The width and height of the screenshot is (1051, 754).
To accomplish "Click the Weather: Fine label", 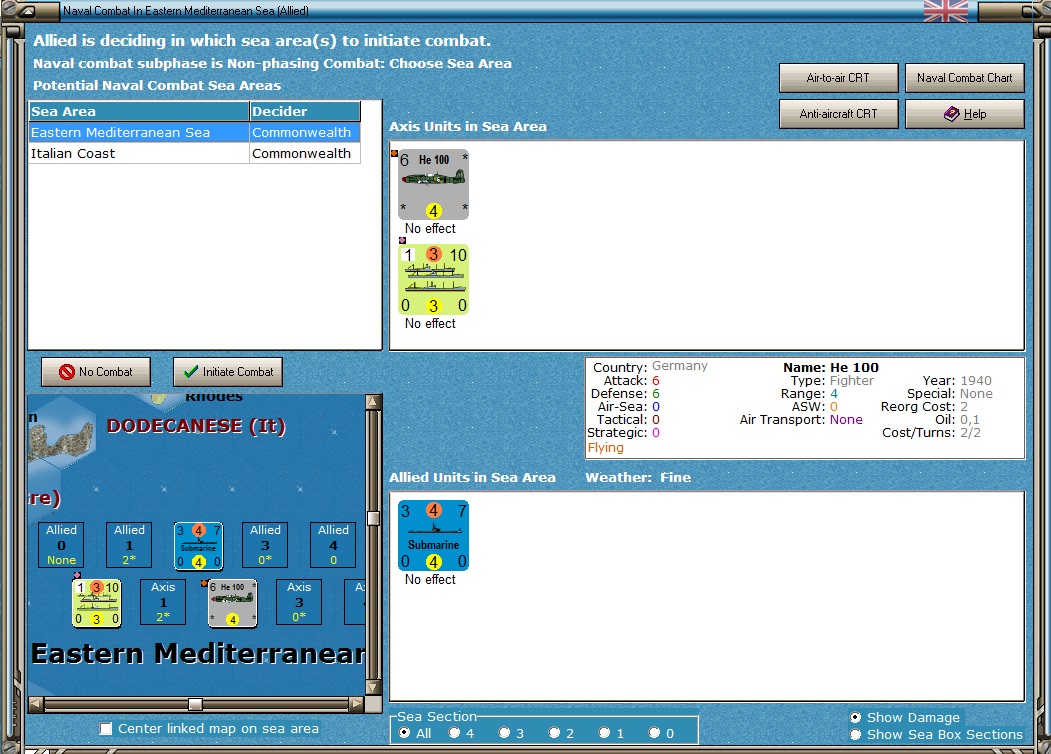I will pos(638,477).
